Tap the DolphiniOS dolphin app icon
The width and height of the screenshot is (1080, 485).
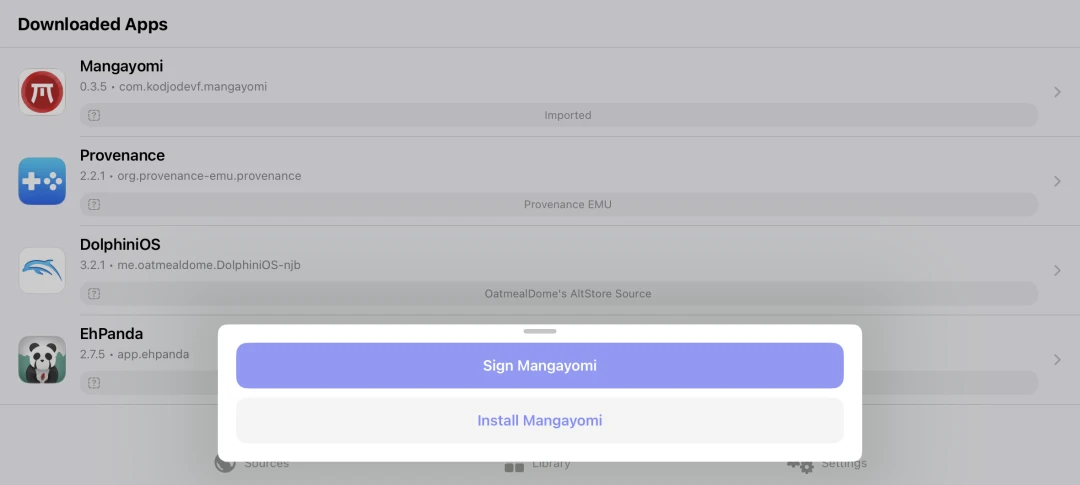tap(42, 270)
